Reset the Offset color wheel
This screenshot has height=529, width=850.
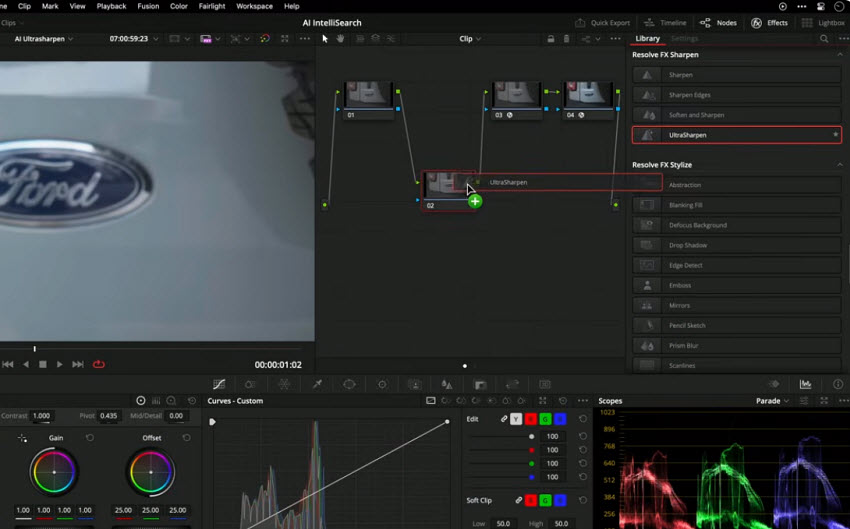[186, 437]
